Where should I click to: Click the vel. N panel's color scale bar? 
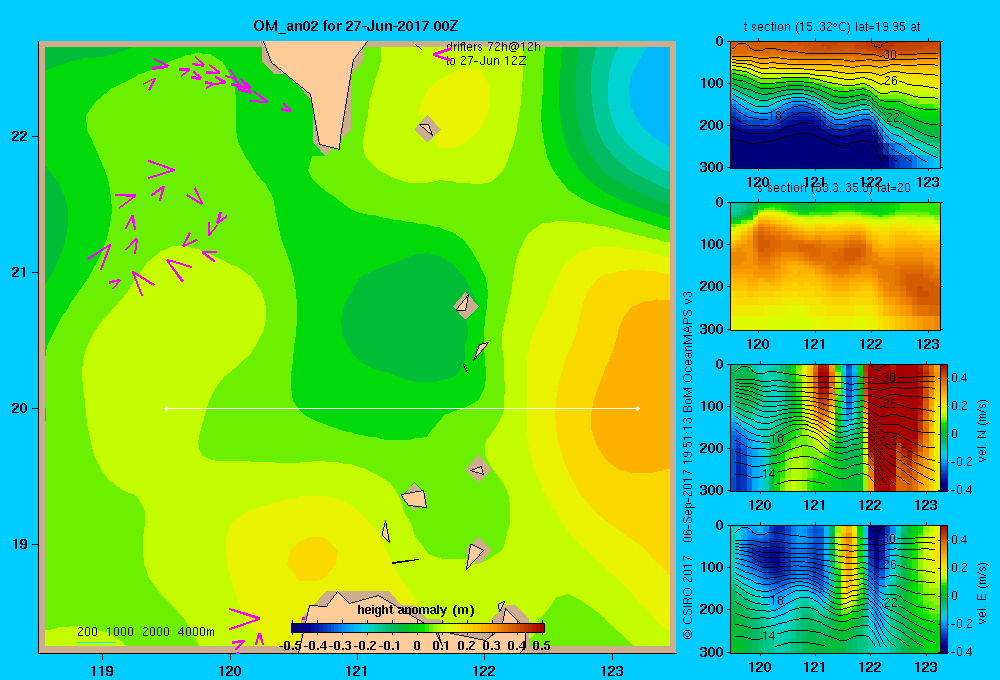click(x=945, y=427)
